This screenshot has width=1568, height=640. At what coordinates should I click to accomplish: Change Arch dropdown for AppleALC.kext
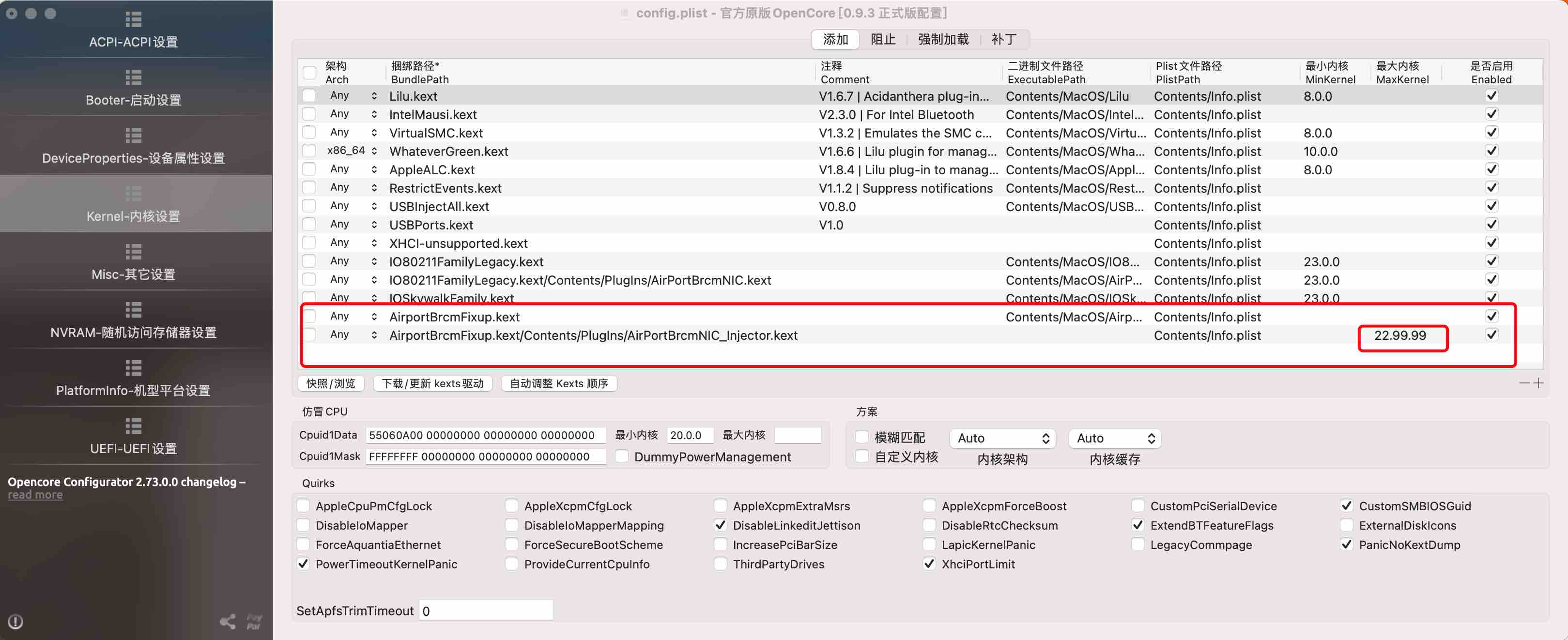click(x=353, y=169)
